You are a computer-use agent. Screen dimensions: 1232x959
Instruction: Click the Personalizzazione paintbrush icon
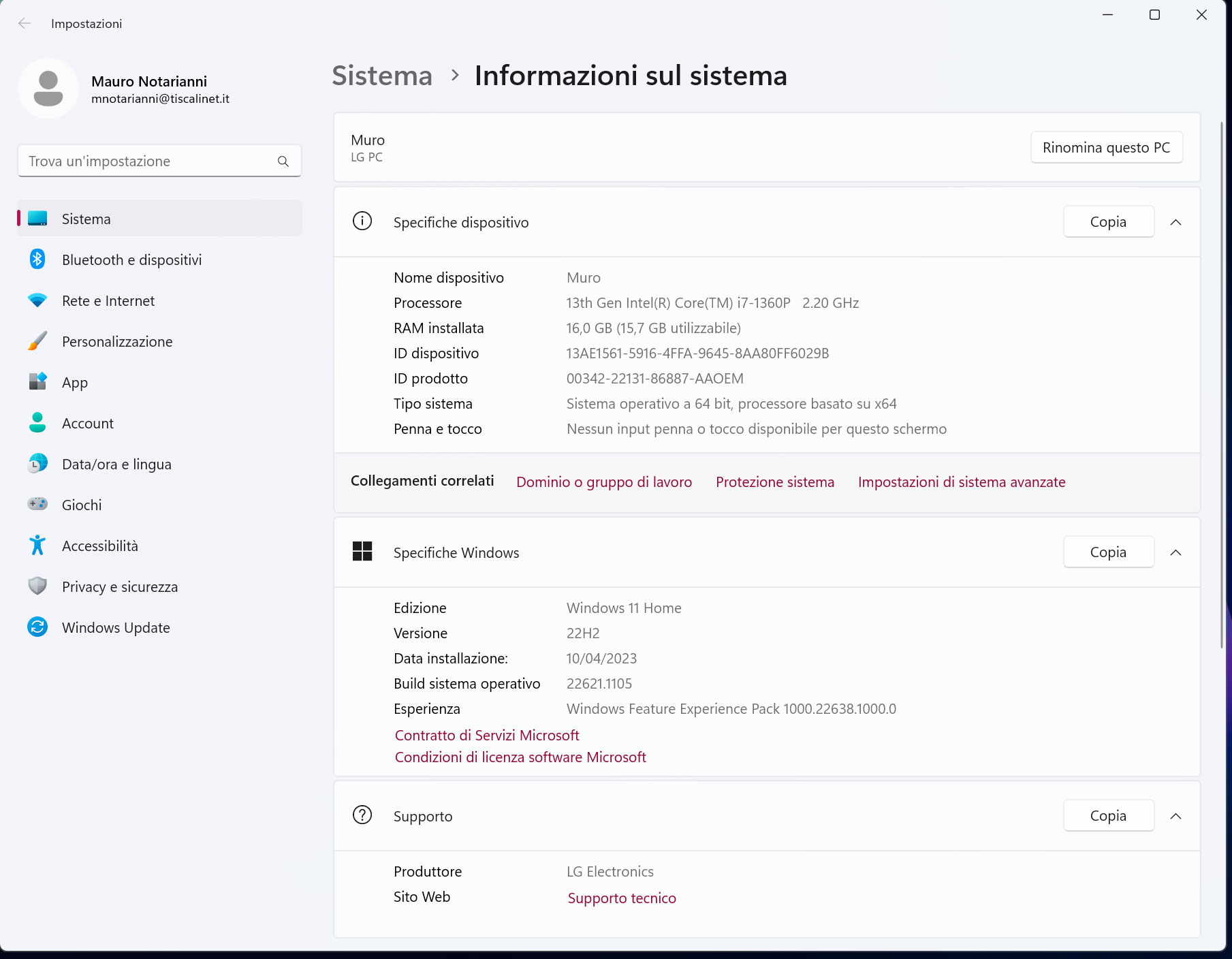click(x=37, y=341)
